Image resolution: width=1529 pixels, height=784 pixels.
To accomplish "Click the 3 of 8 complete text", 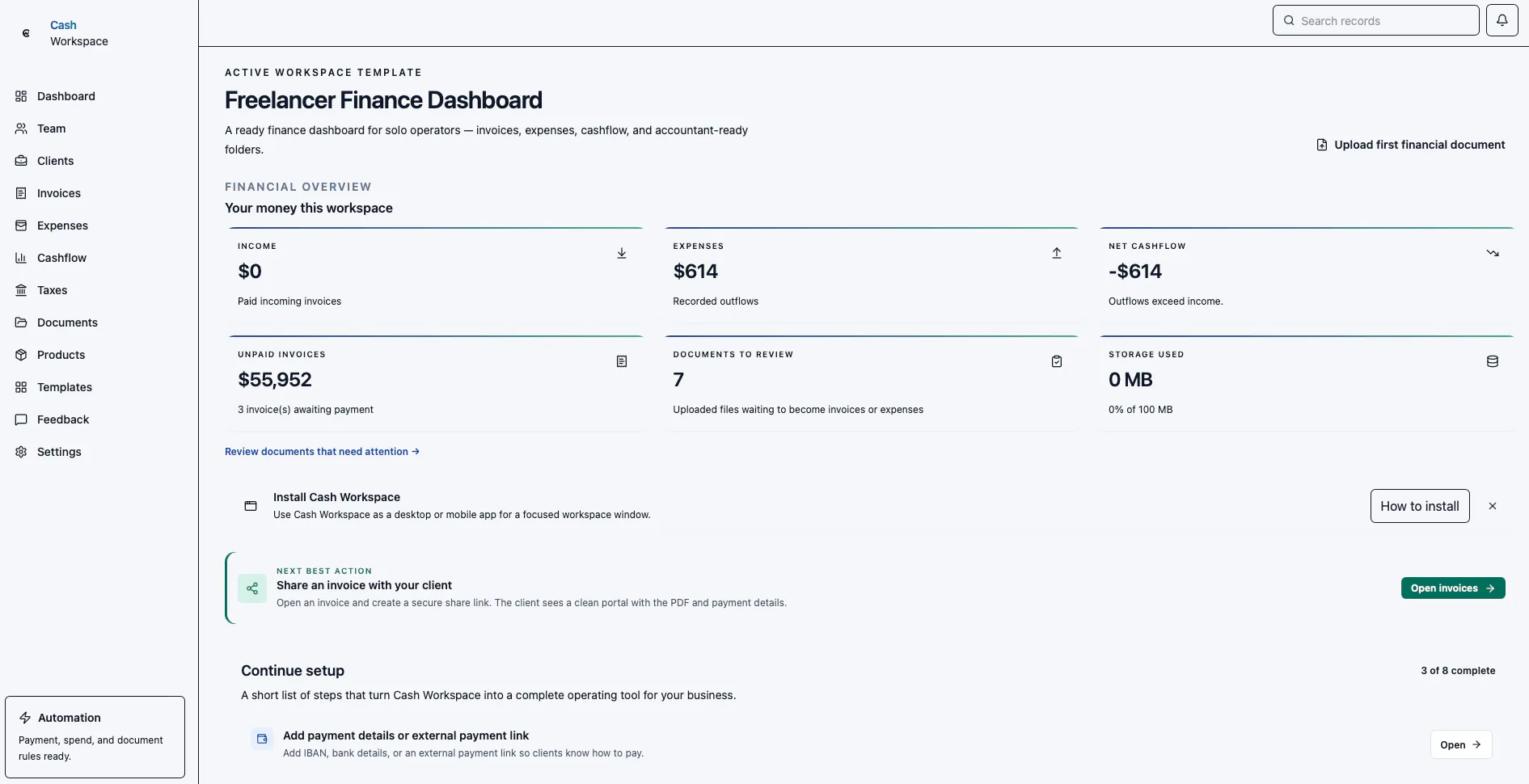I will point(1458,671).
